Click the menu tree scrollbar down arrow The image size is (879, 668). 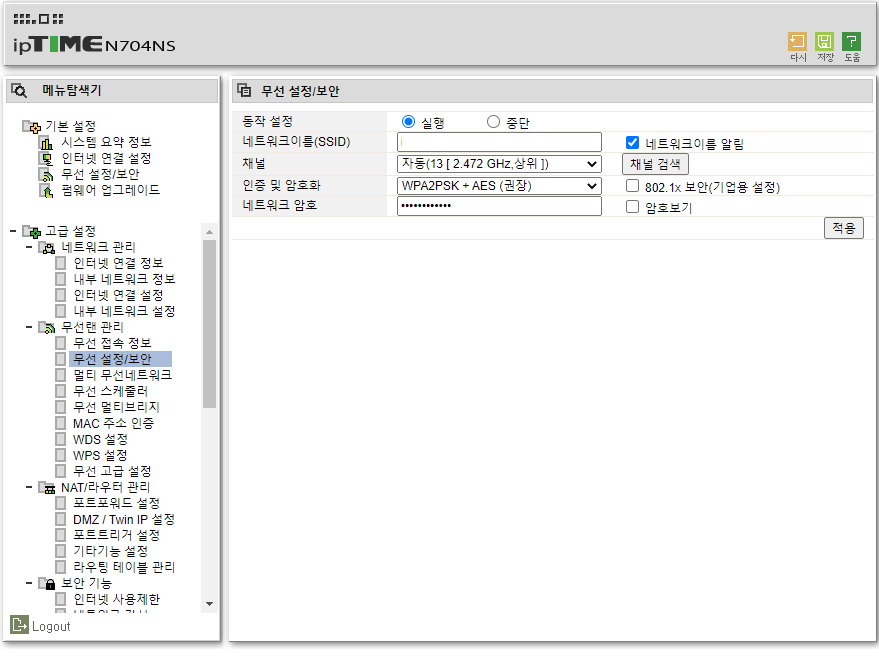tap(210, 604)
